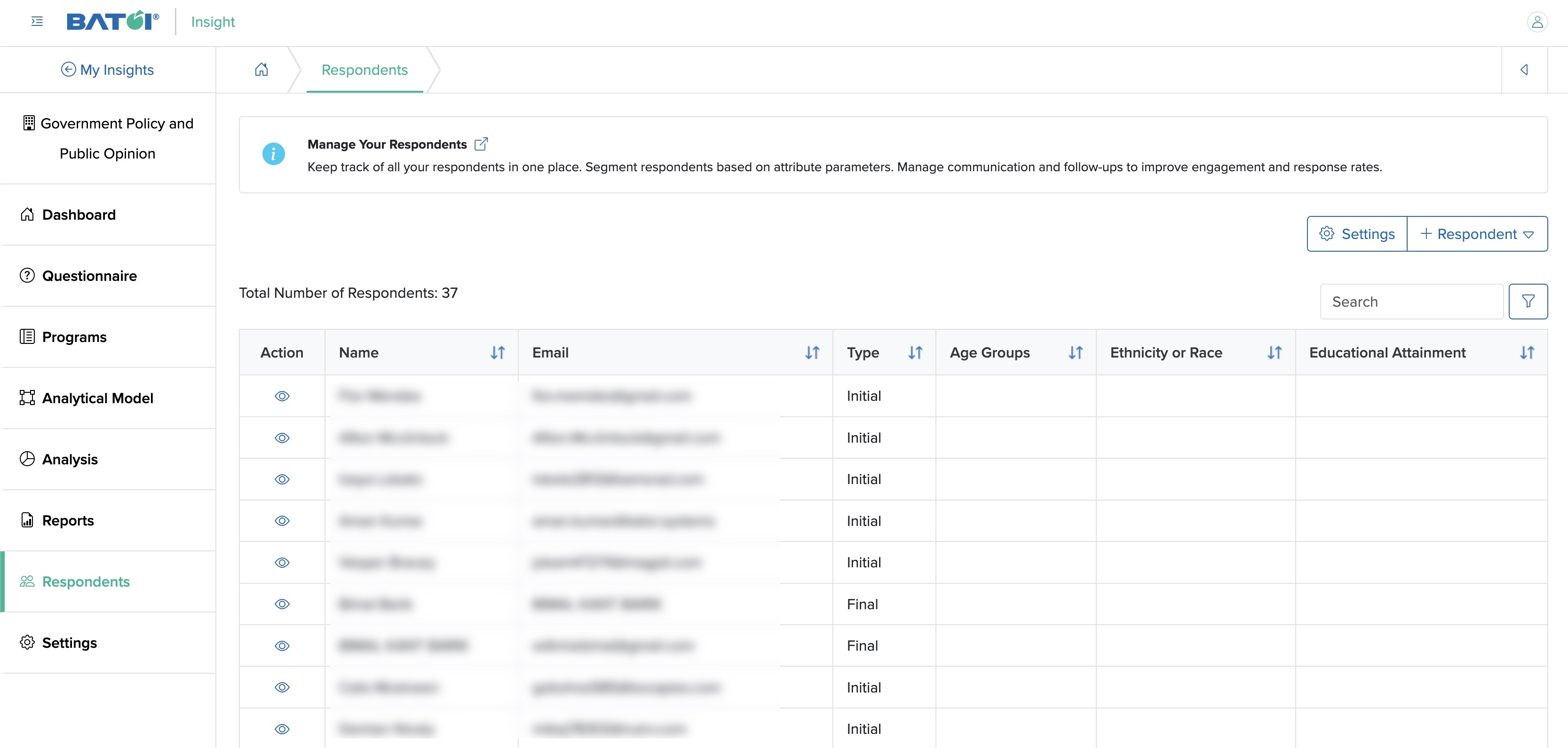Click the BATOI logo
The width and height of the screenshot is (1568, 748).
(x=112, y=21)
